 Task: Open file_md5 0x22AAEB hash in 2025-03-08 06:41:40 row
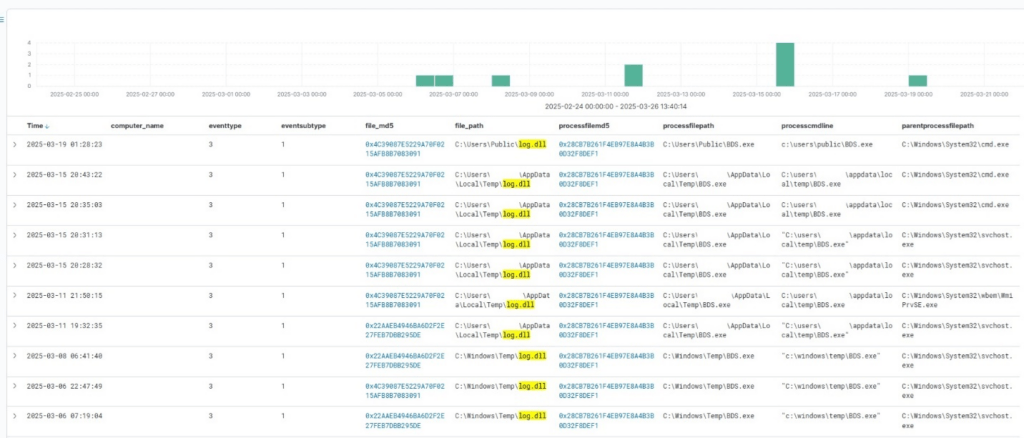(405, 361)
